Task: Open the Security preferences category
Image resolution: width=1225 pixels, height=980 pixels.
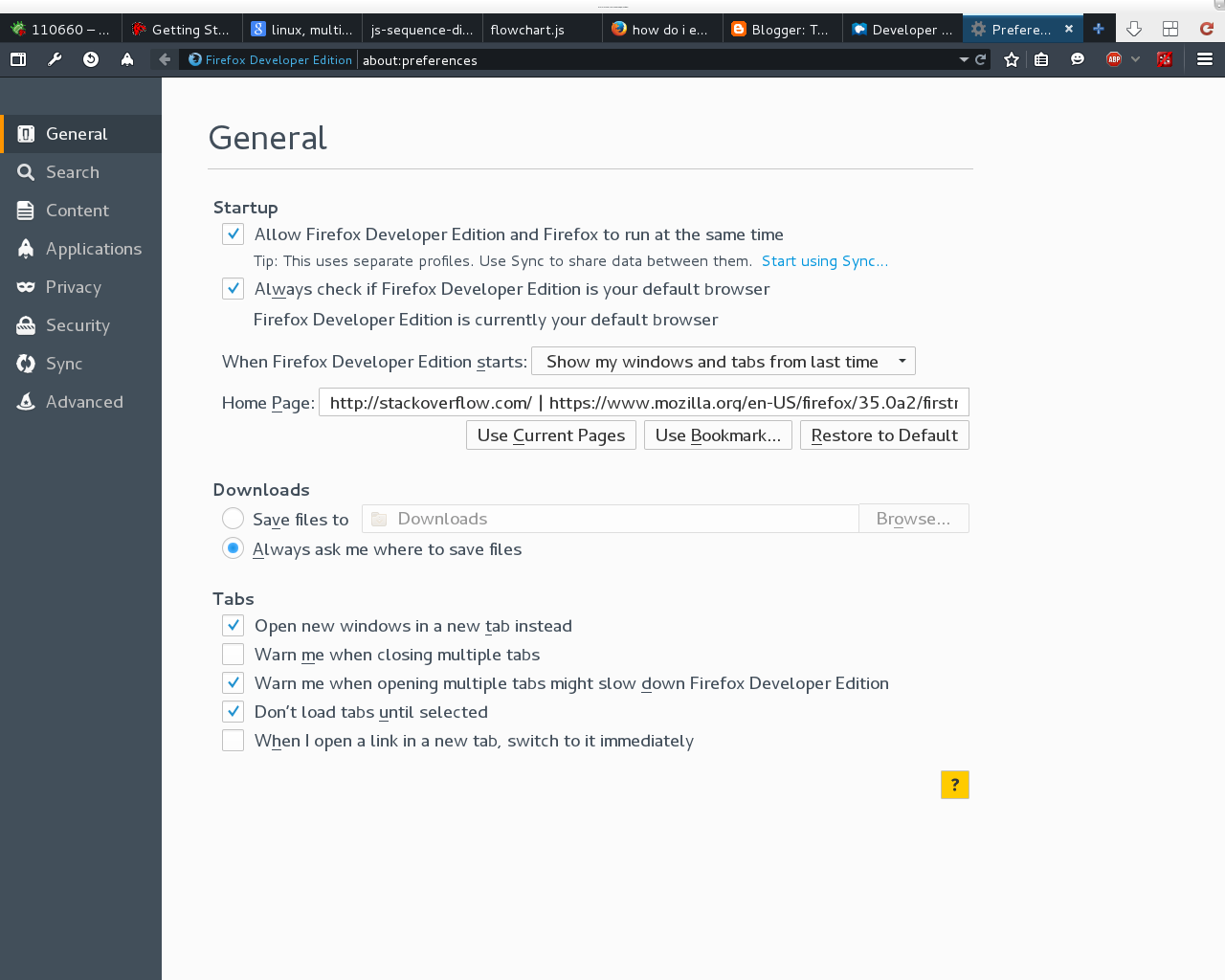Action: tap(81, 325)
